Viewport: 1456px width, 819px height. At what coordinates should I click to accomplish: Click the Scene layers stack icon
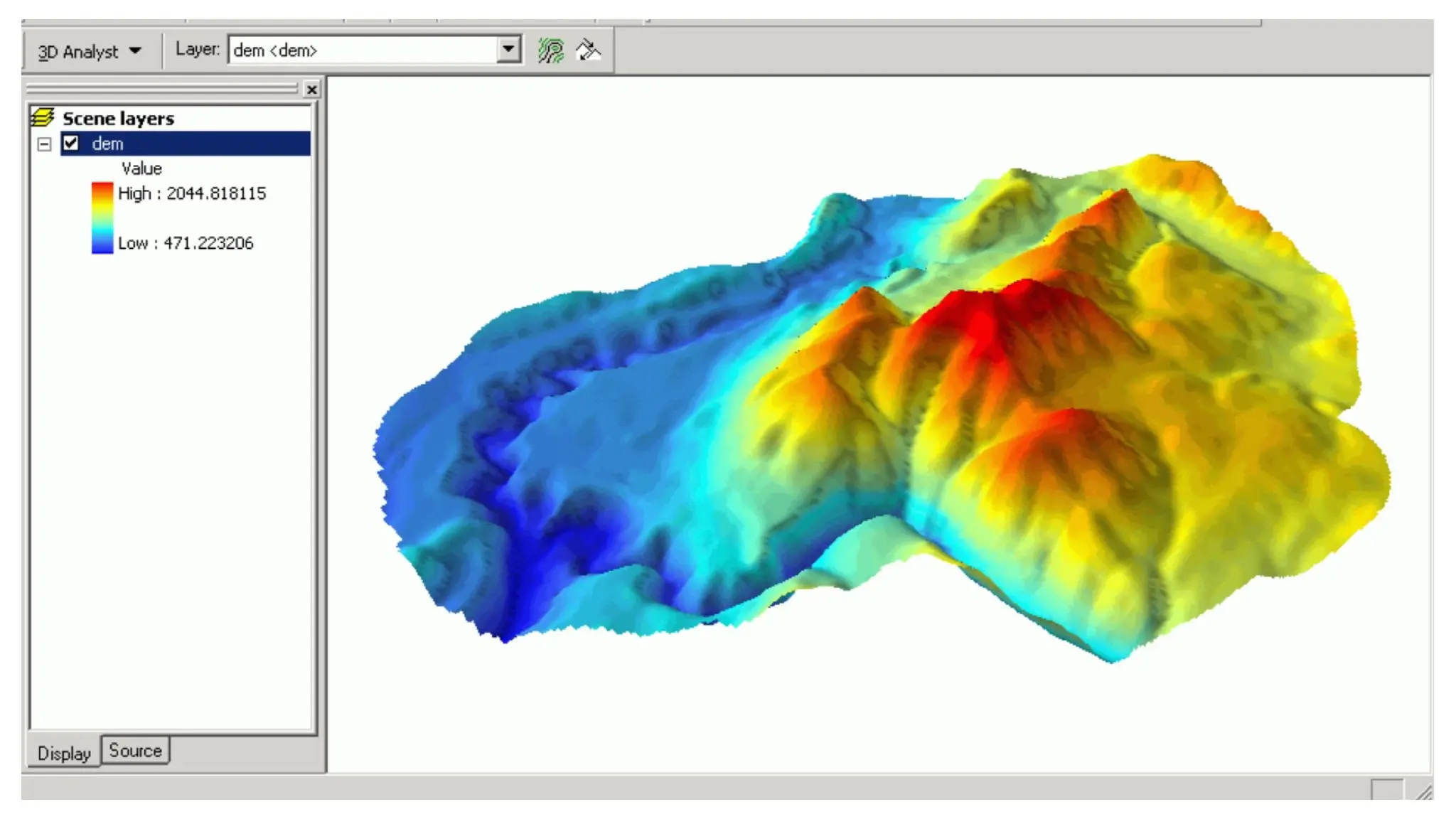click(43, 118)
